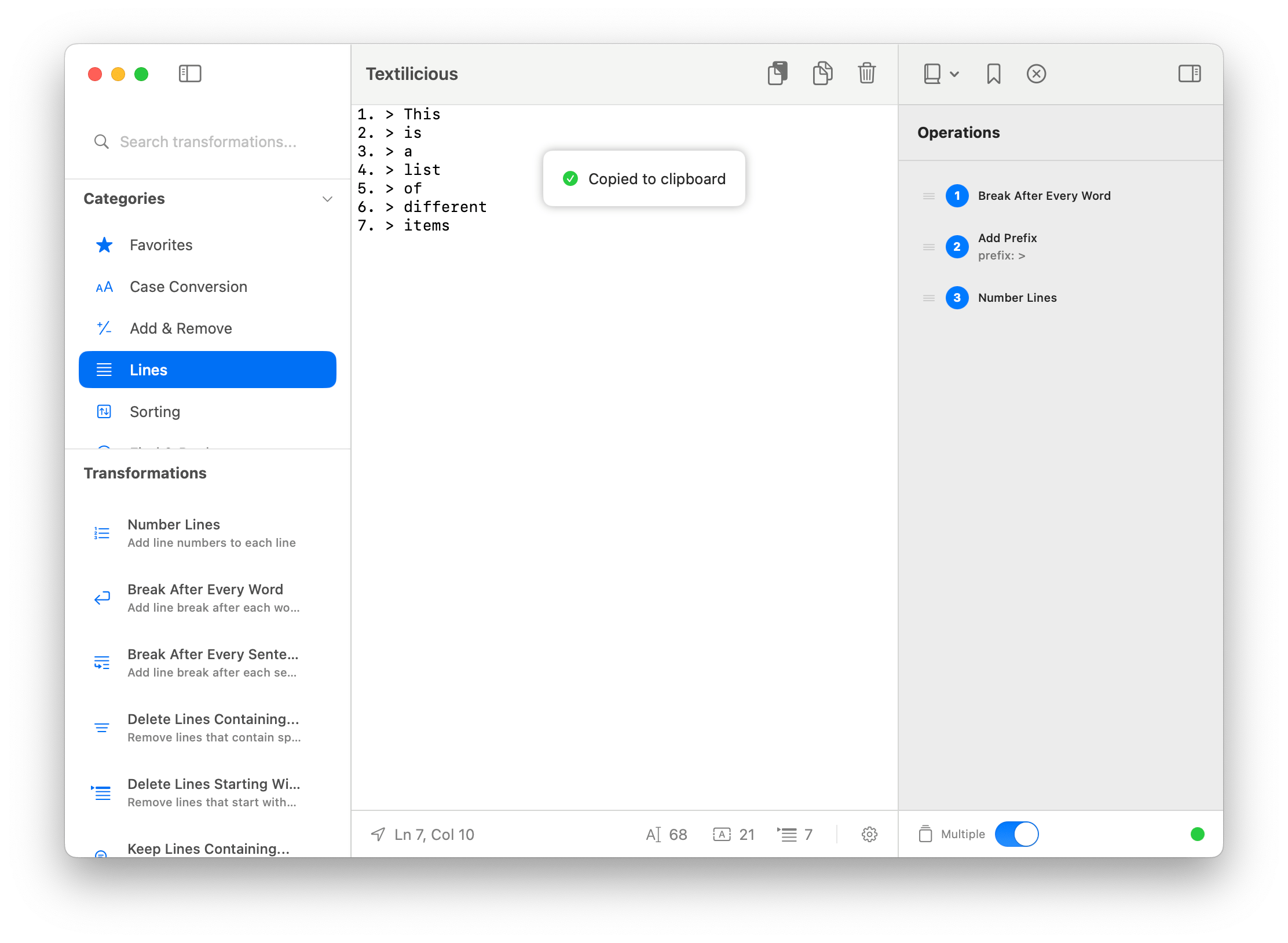Click the search transformations field
The width and height of the screenshot is (1288, 943).
pos(207,141)
